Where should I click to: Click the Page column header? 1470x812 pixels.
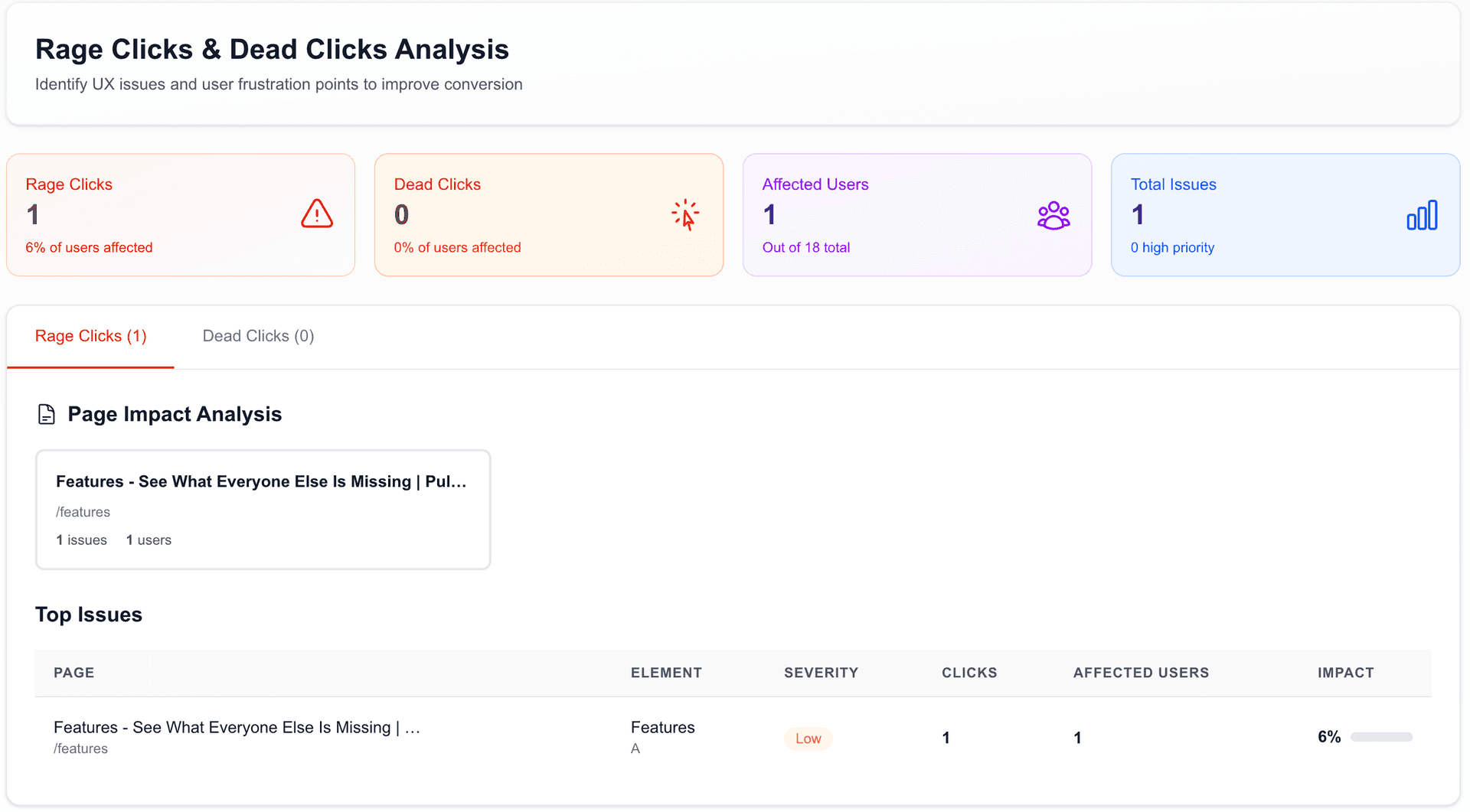[x=74, y=673]
